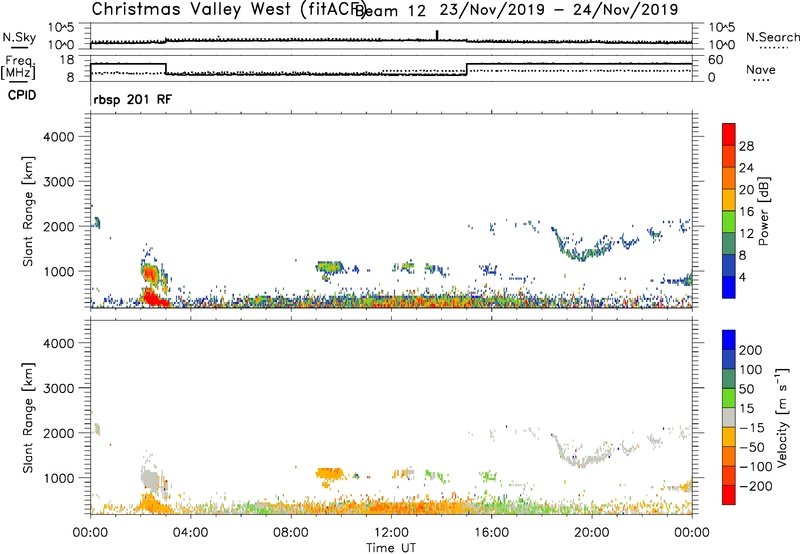
Task: Click the '28' tick on the power colorbar
Action: click(x=746, y=146)
